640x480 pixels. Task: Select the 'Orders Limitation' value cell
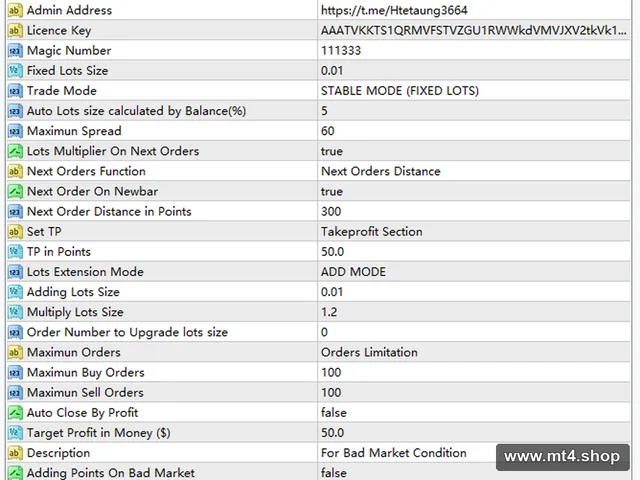tap(474, 352)
